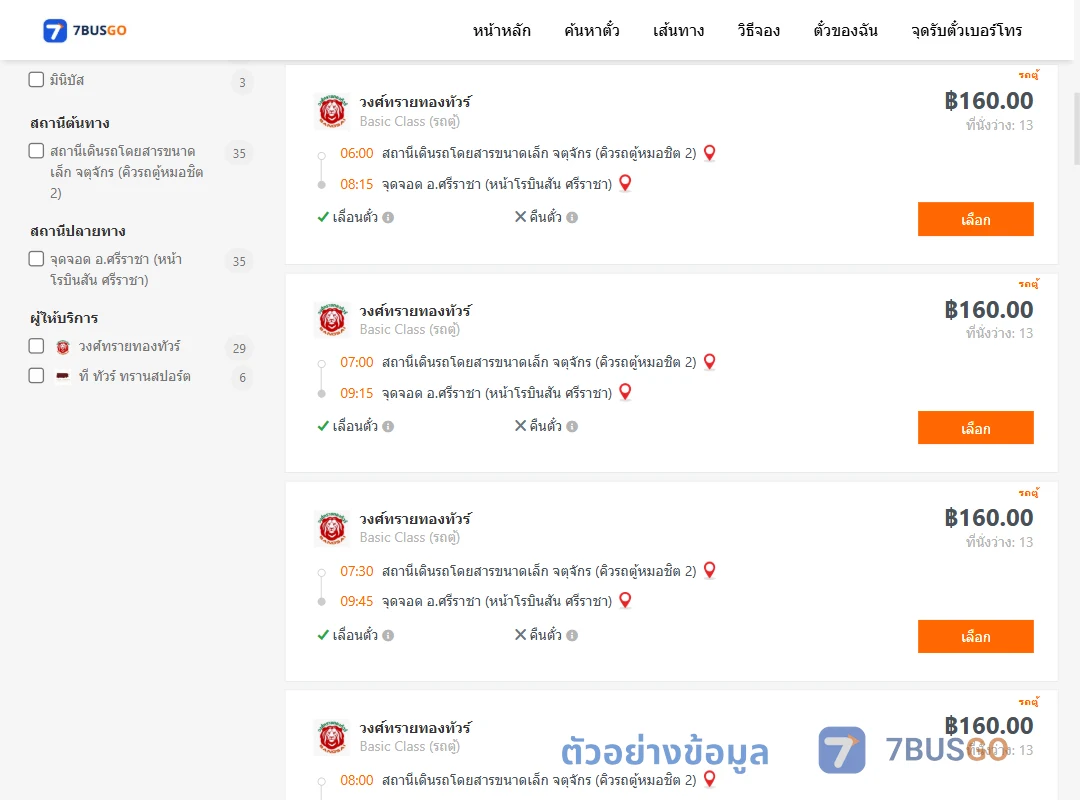
Task: Check the ที ทัวร์ ทรานสปอร์ต operator filter
Action: click(x=37, y=376)
